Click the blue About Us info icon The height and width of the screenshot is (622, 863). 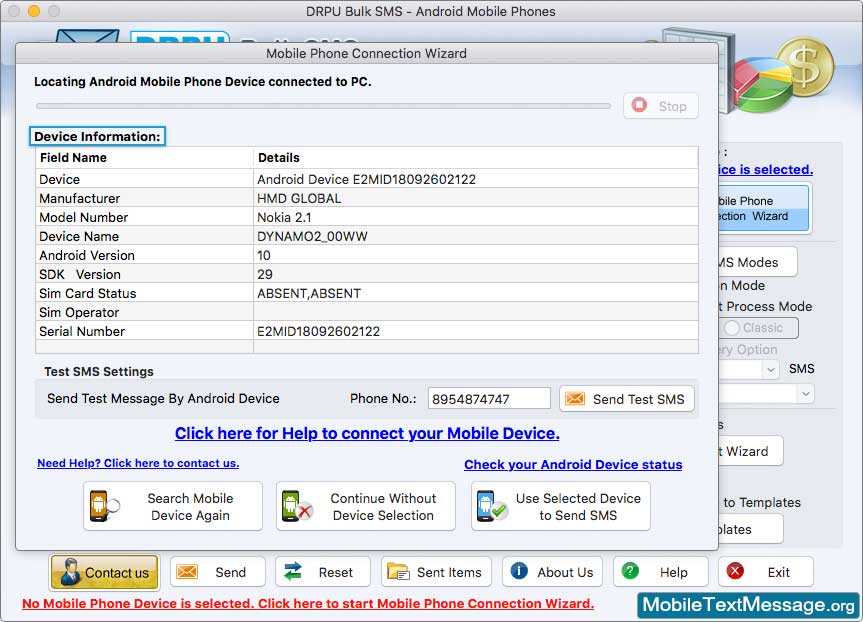click(x=519, y=571)
